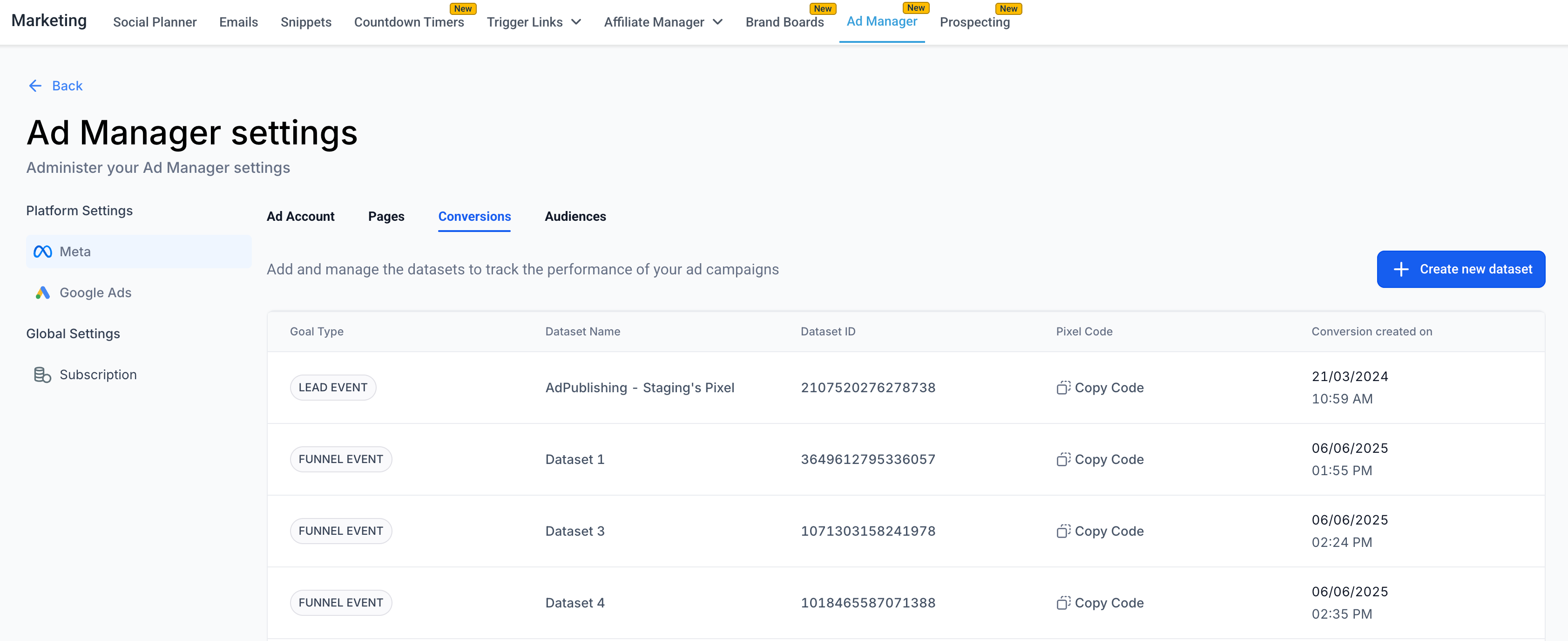Open the Social Planner menu item
The height and width of the screenshot is (641, 1568).
click(x=155, y=22)
